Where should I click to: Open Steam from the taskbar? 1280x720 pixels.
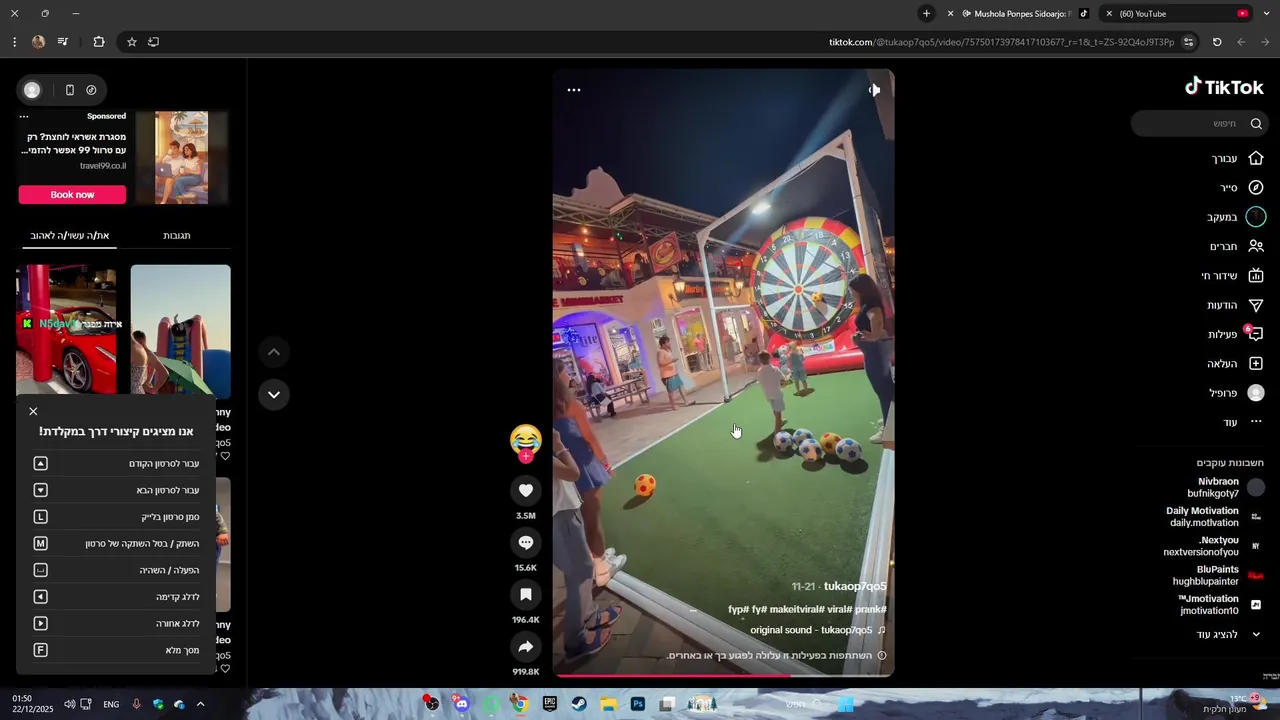coord(579,704)
